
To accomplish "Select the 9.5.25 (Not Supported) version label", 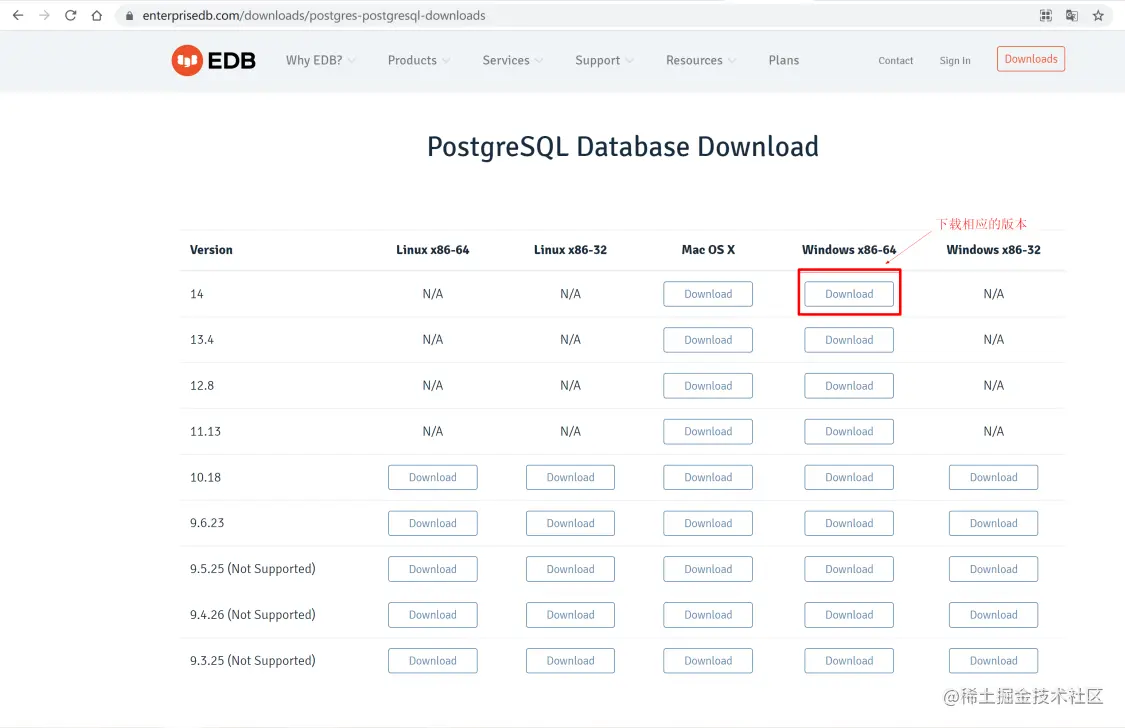I will (x=253, y=569).
